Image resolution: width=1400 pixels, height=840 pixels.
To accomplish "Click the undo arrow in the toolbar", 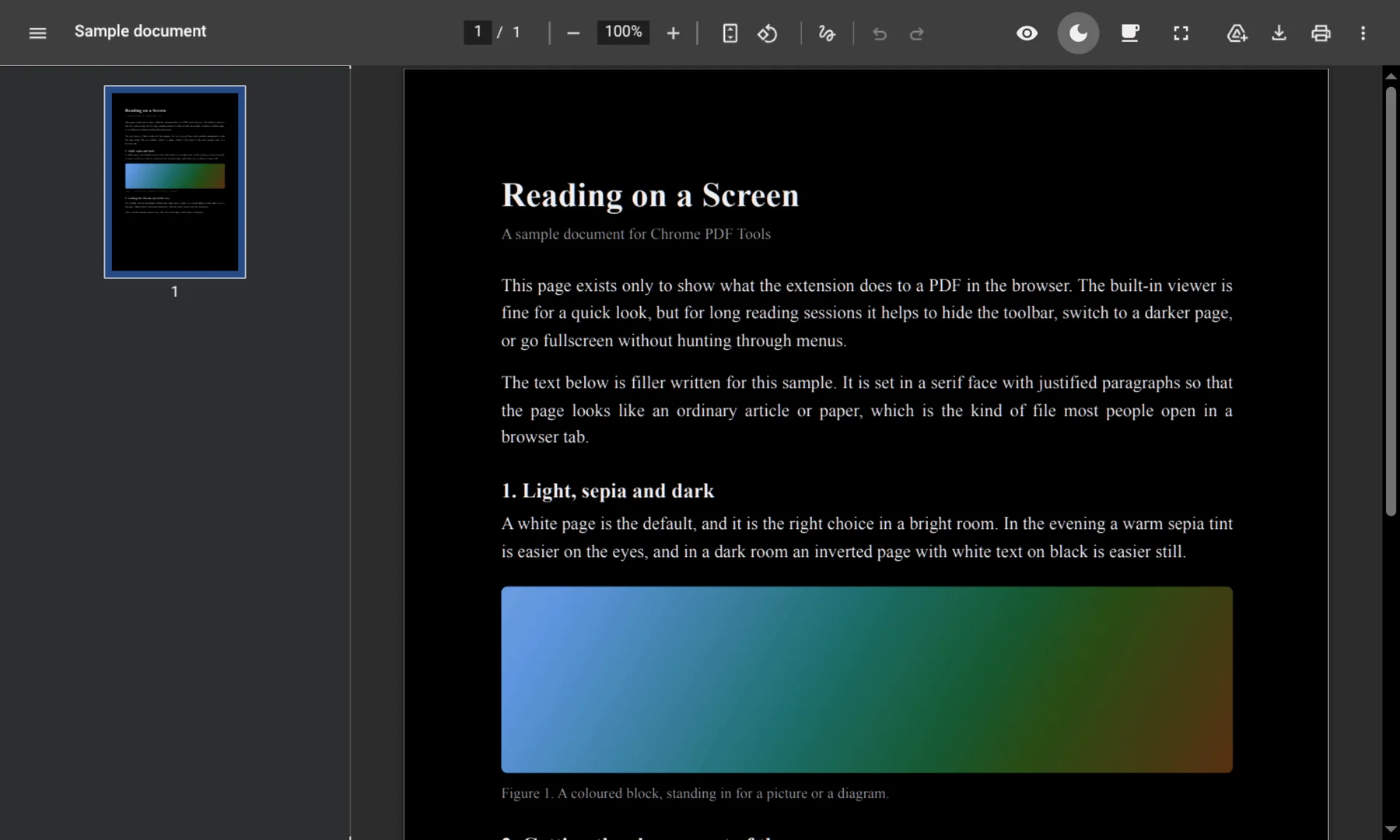I will (x=880, y=33).
